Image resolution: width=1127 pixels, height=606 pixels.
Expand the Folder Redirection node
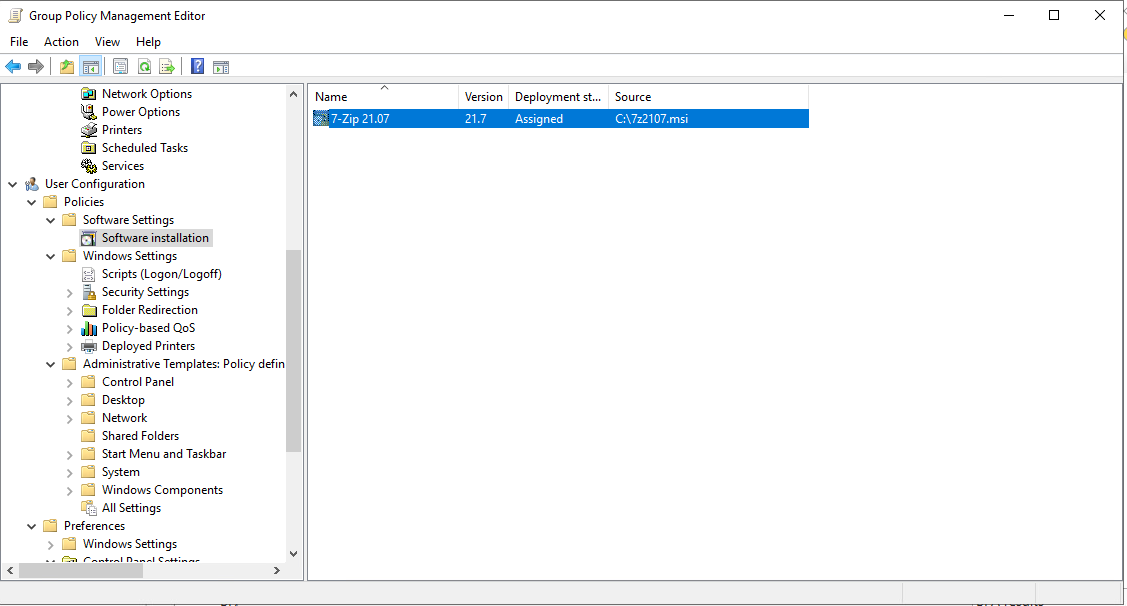[x=70, y=311]
